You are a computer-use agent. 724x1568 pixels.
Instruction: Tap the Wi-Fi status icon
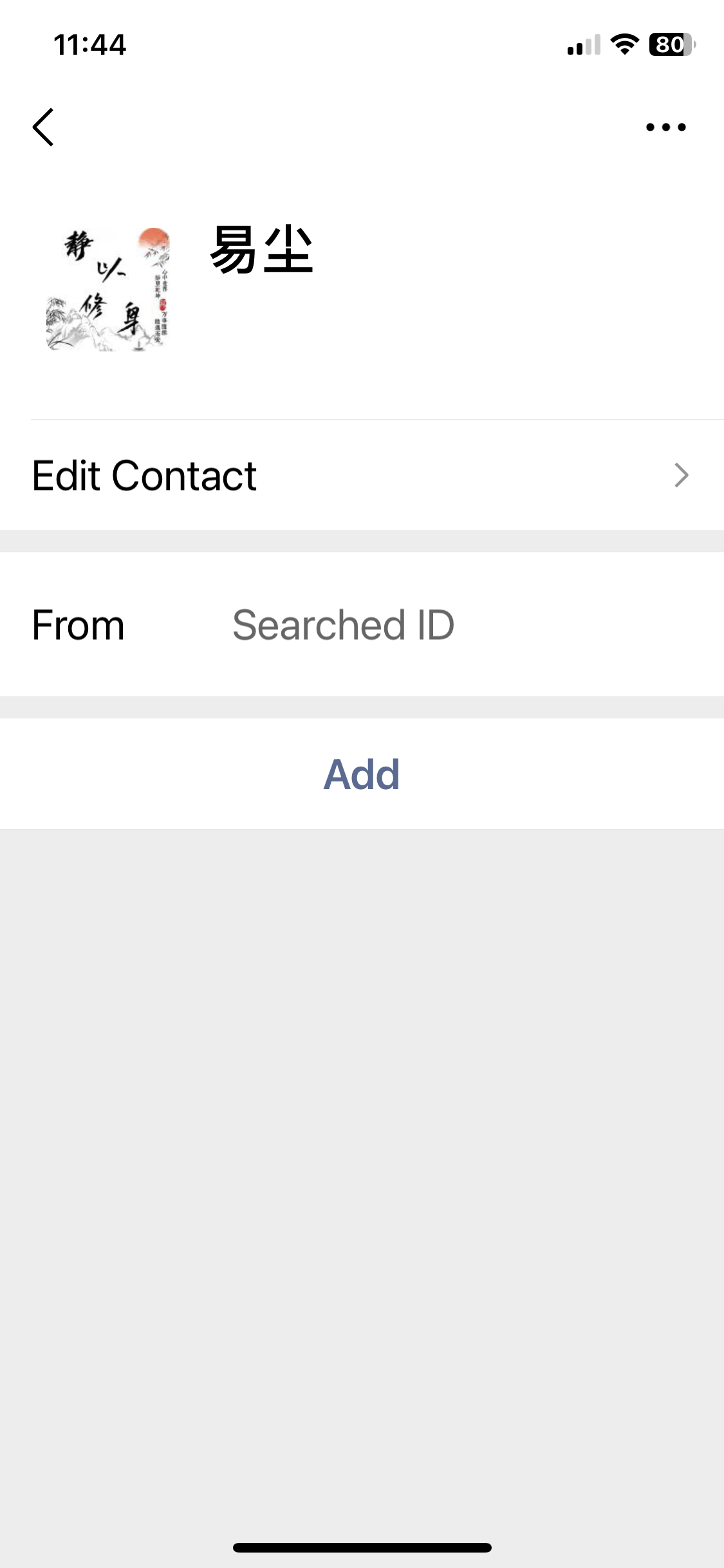(624, 44)
